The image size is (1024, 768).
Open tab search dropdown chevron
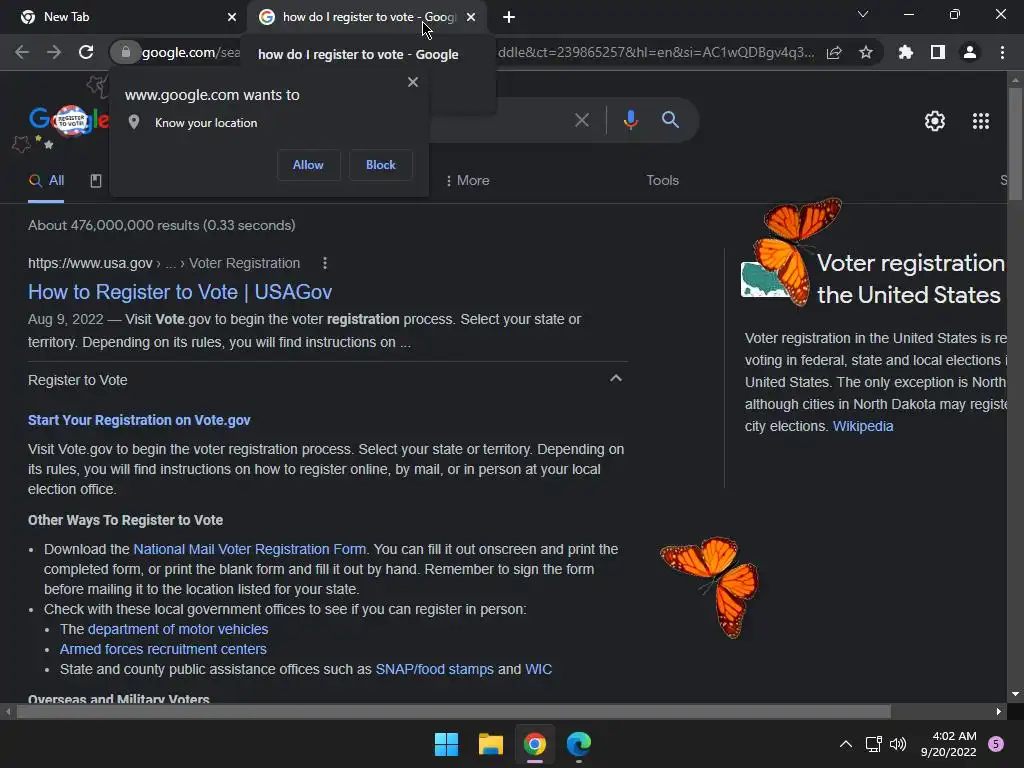point(863,14)
